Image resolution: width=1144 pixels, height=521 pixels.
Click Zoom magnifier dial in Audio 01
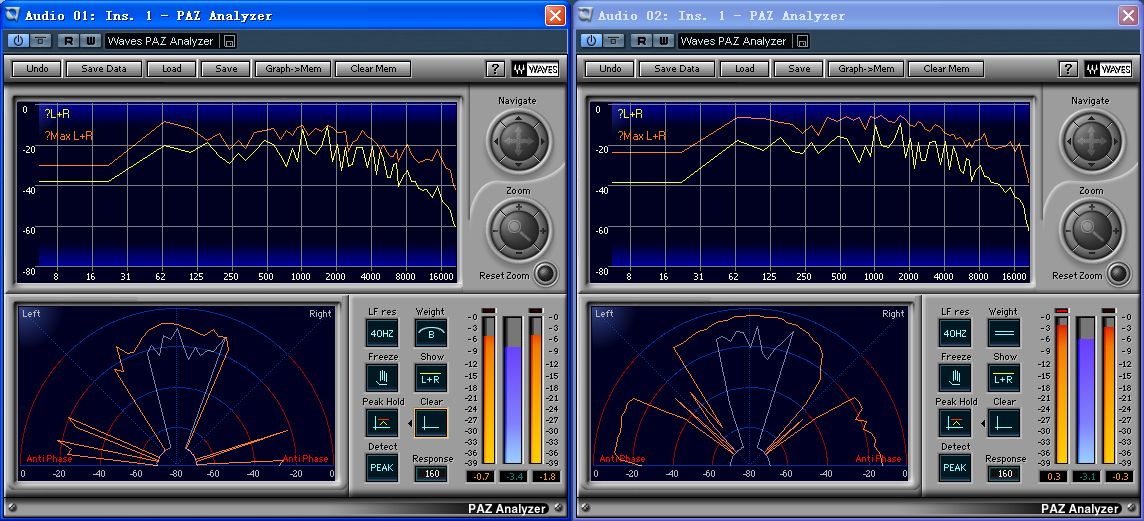[x=518, y=231]
